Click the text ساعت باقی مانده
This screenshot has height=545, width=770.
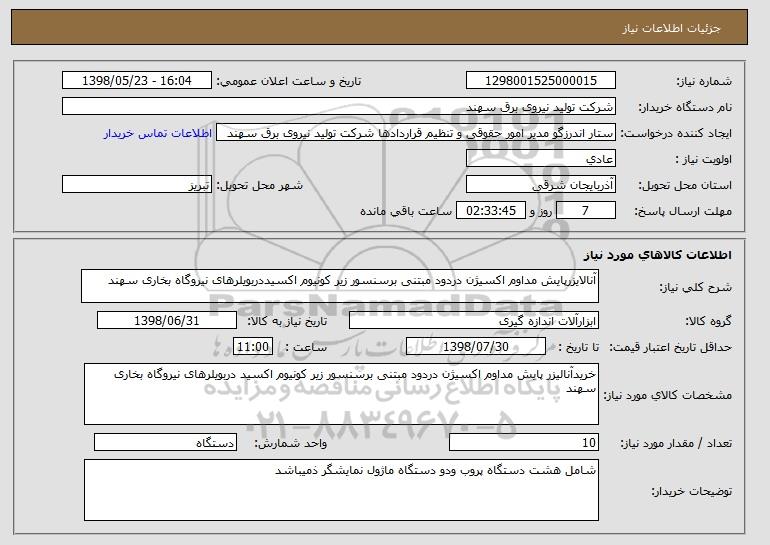pos(406,212)
